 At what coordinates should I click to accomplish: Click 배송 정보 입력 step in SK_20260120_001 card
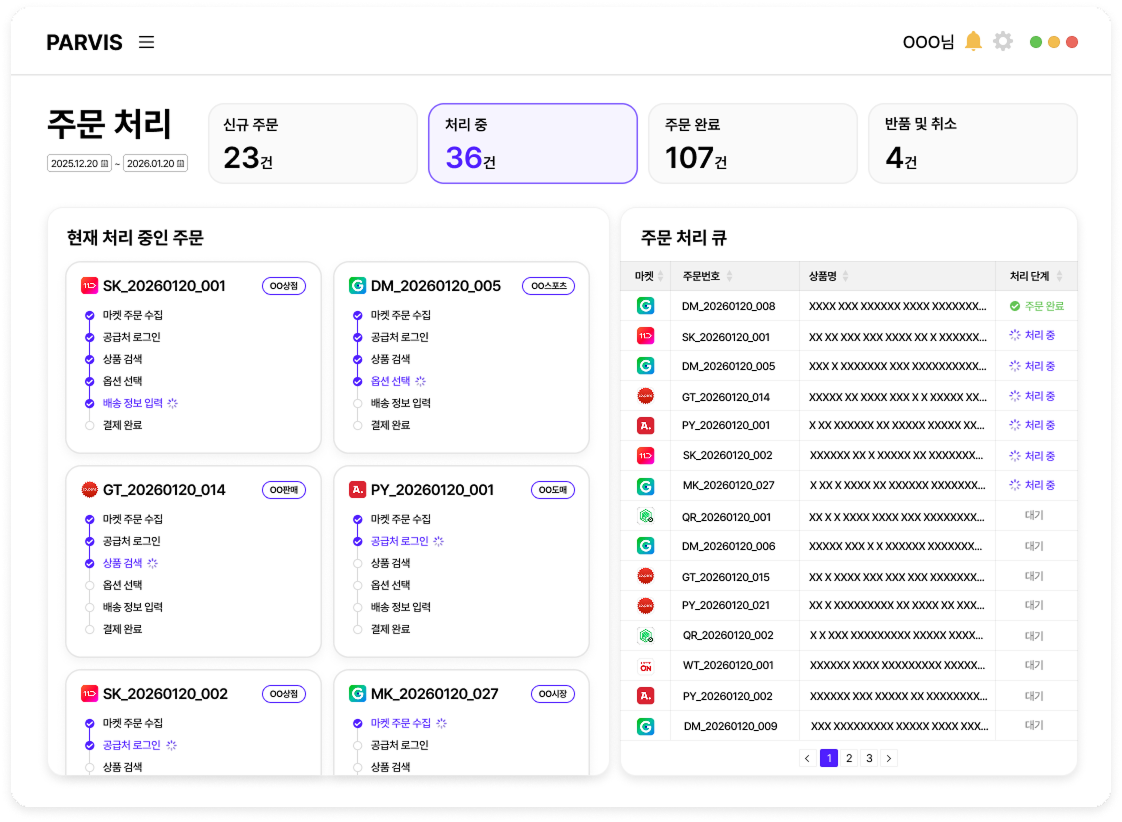click(133, 403)
